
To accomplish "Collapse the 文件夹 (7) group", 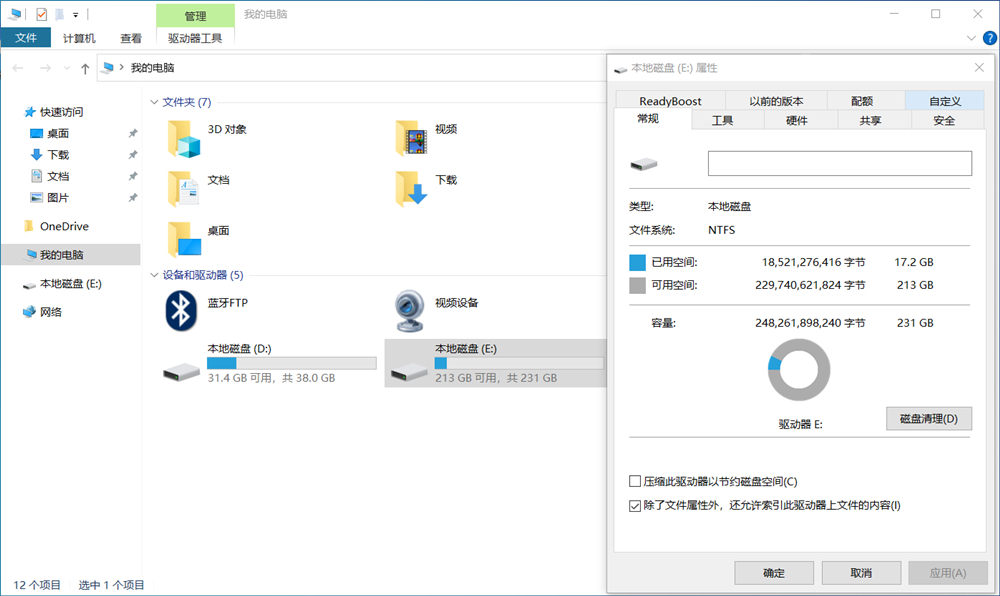I will coord(154,102).
